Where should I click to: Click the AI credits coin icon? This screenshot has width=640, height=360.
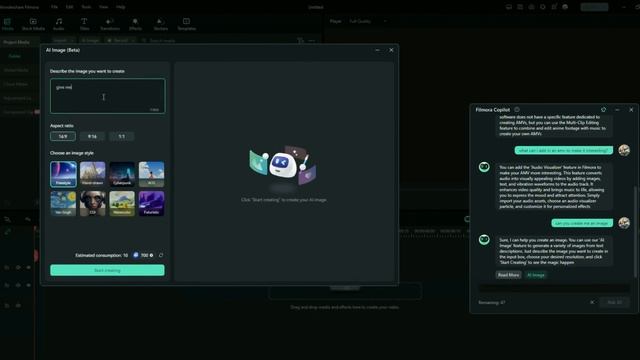(136, 255)
